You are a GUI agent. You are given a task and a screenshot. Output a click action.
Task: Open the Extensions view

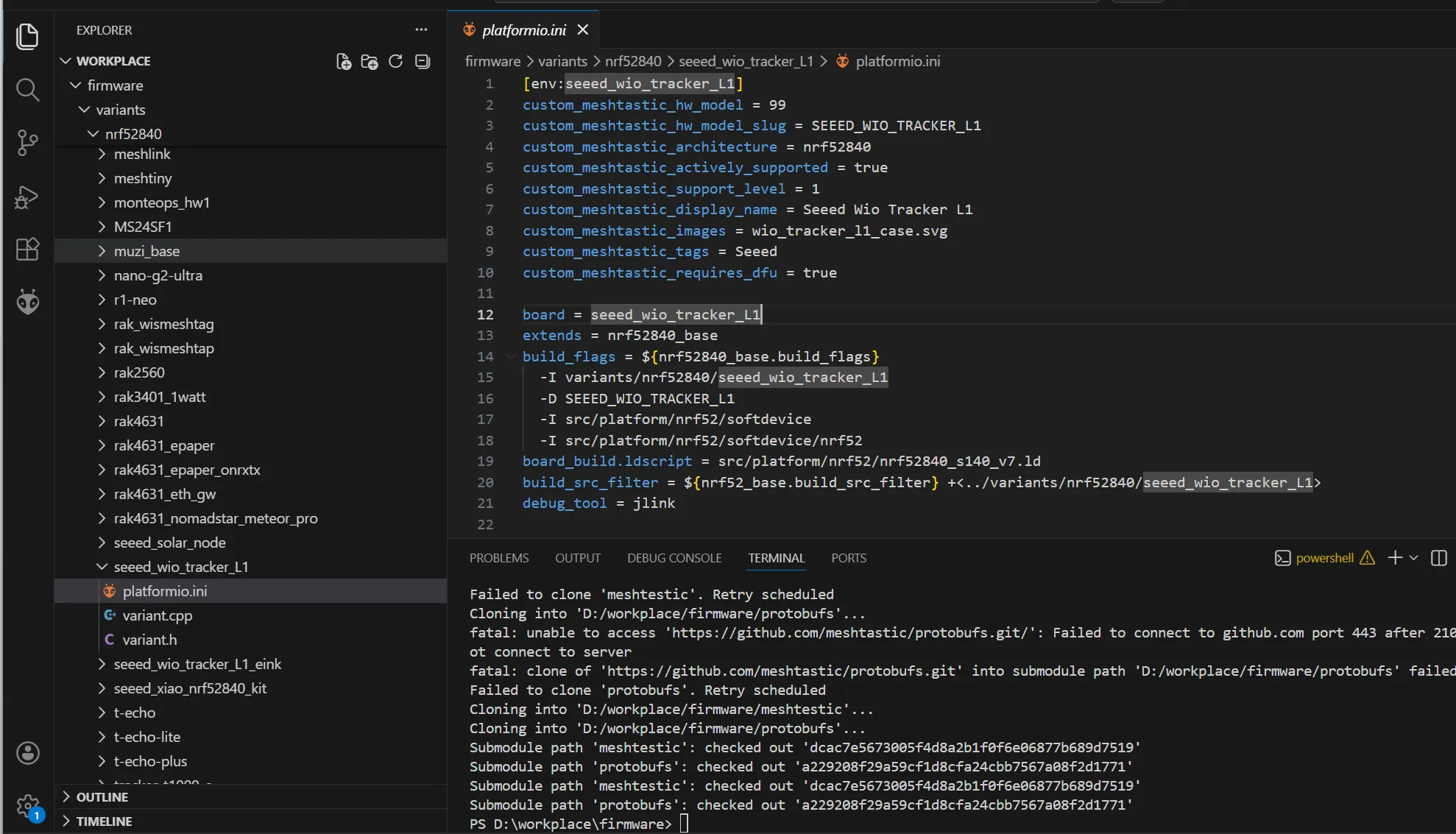(27, 250)
